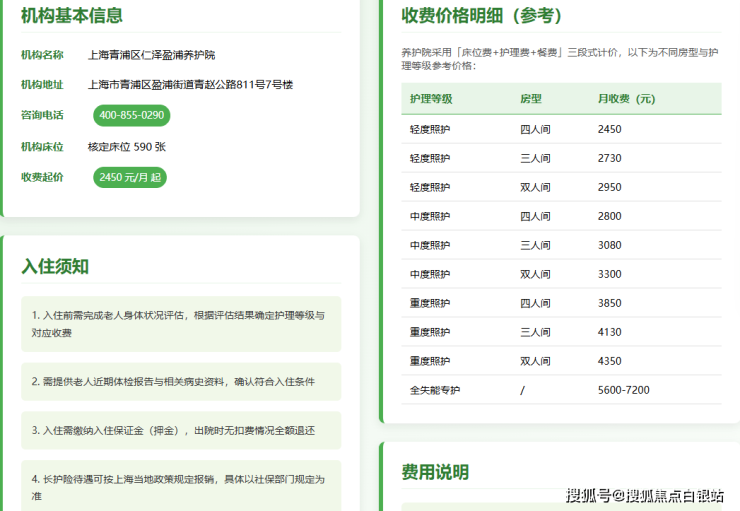
Task: Click 中度照护 in the 3300 row
Action: (430, 274)
